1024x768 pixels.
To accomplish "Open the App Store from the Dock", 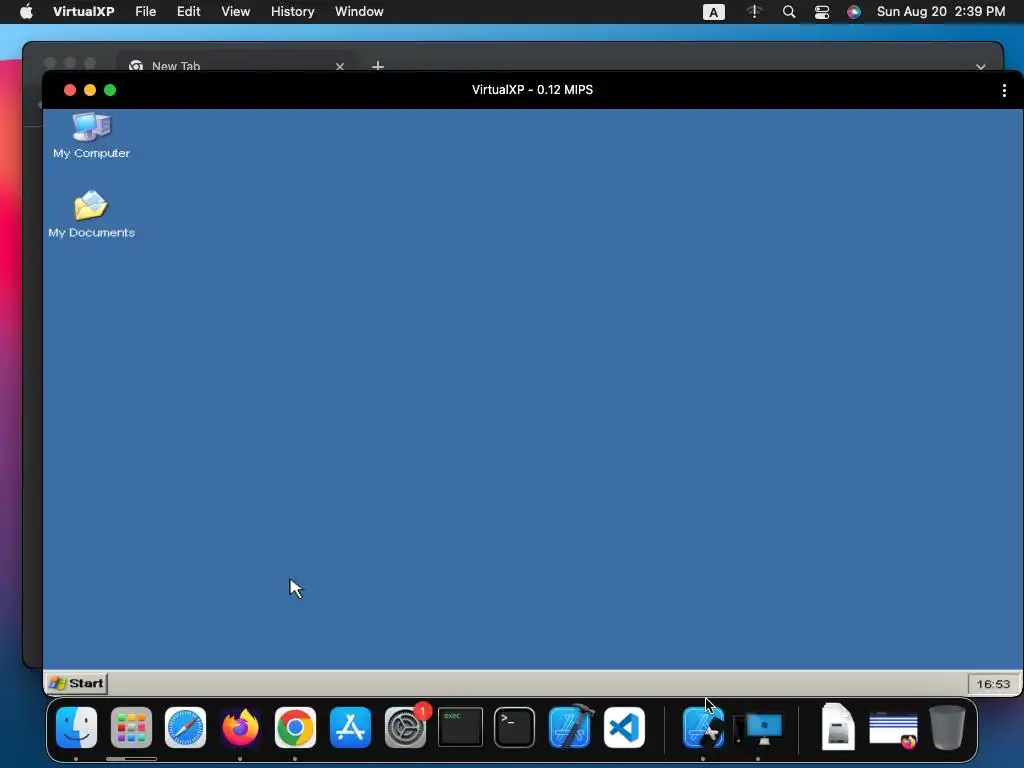I will click(350, 727).
